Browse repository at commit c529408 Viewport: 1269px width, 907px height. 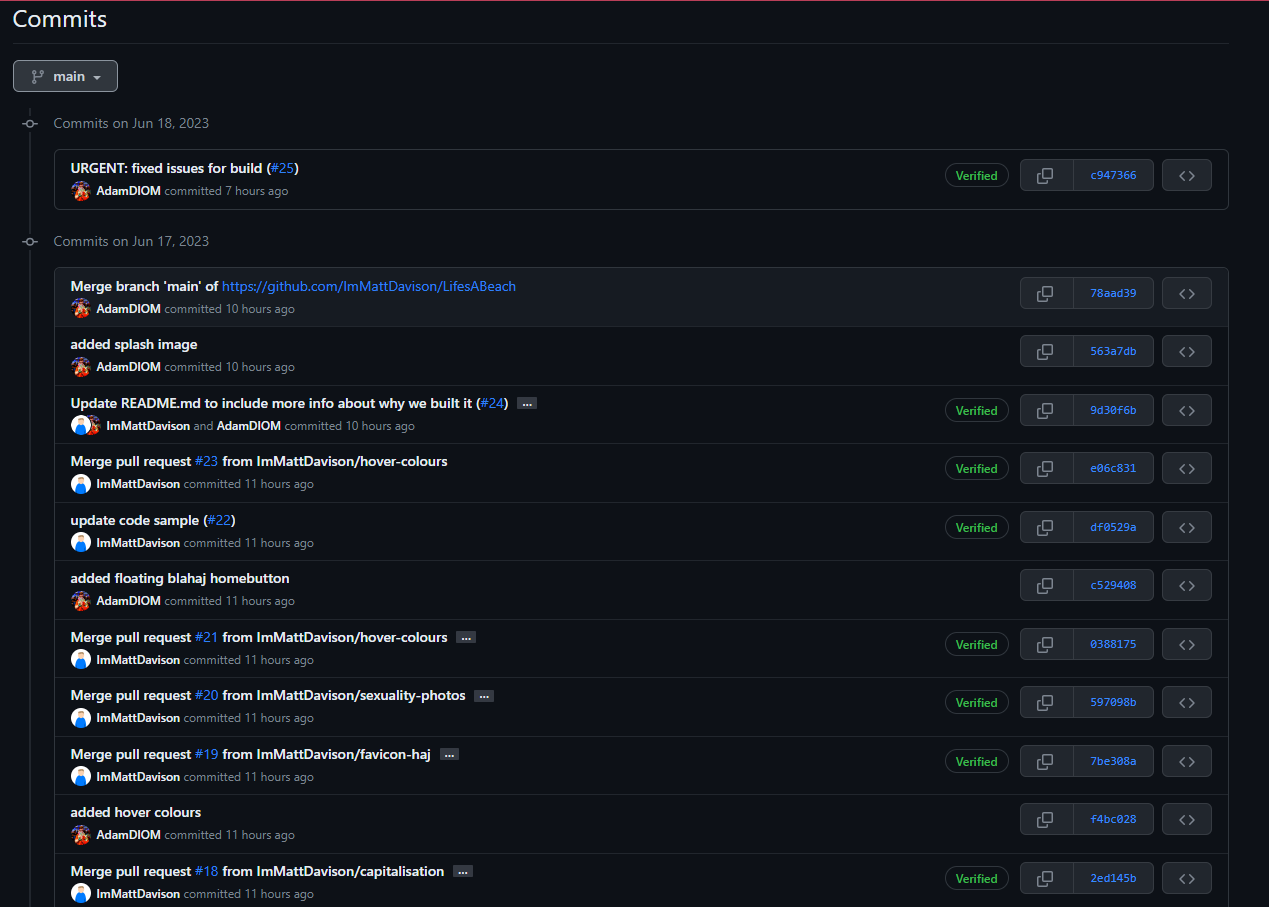pyautogui.click(x=1187, y=585)
